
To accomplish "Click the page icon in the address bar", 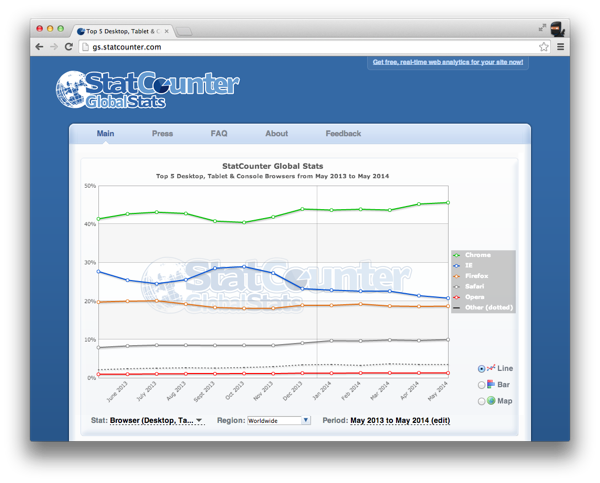I will [85, 47].
